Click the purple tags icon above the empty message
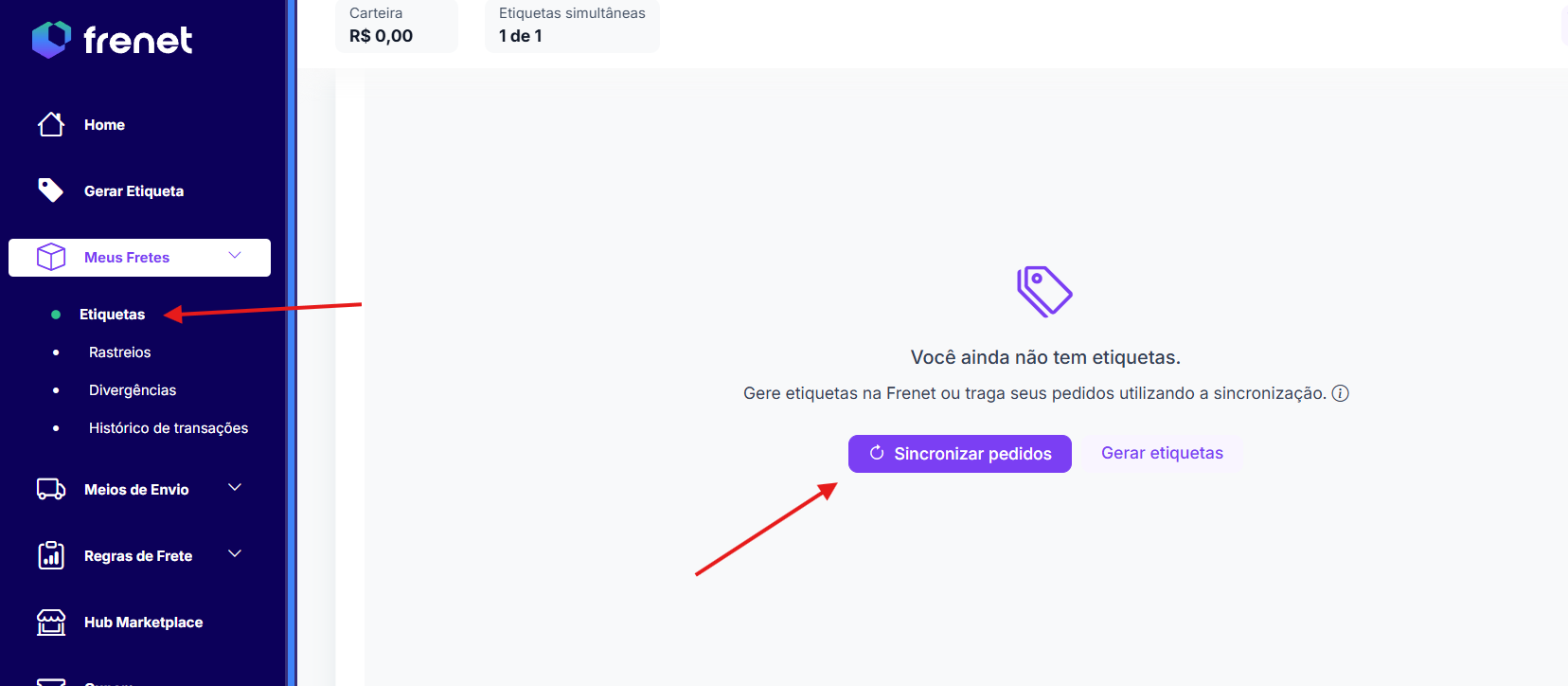 (1044, 291)
